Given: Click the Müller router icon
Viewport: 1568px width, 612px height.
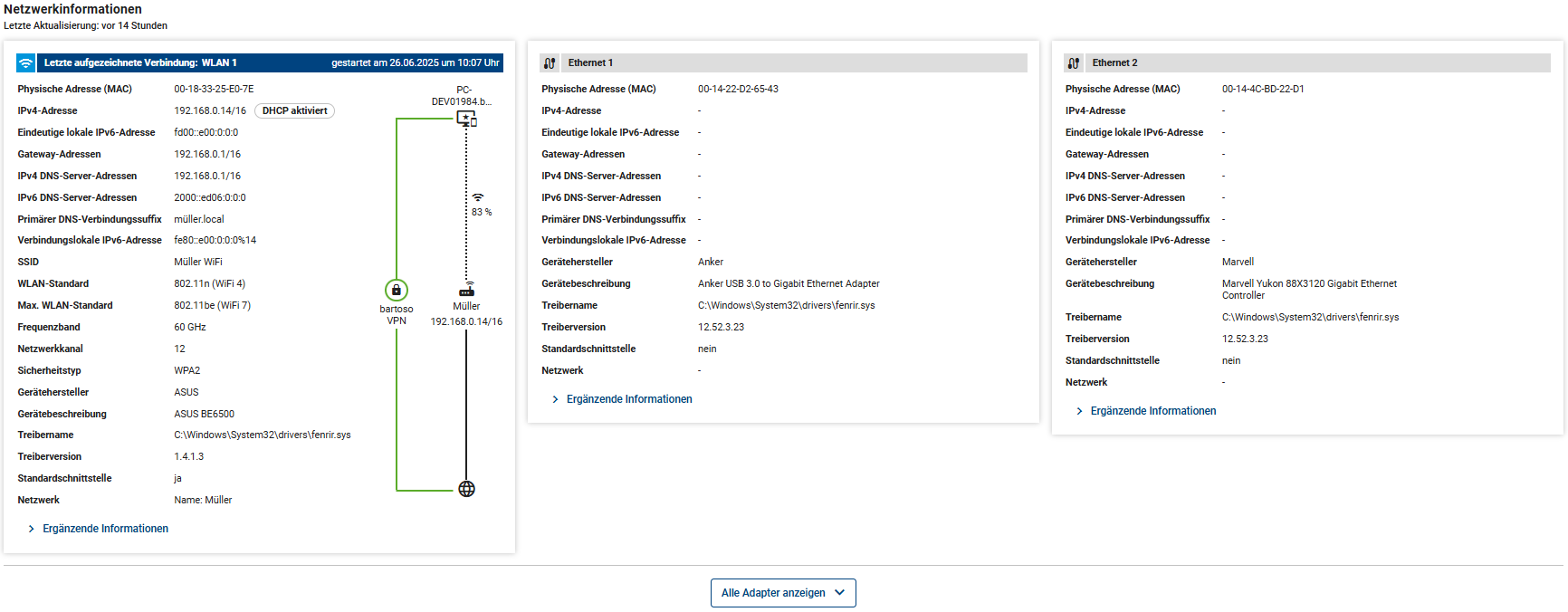Looking at the screenshot, I should [x=466, y=290].
